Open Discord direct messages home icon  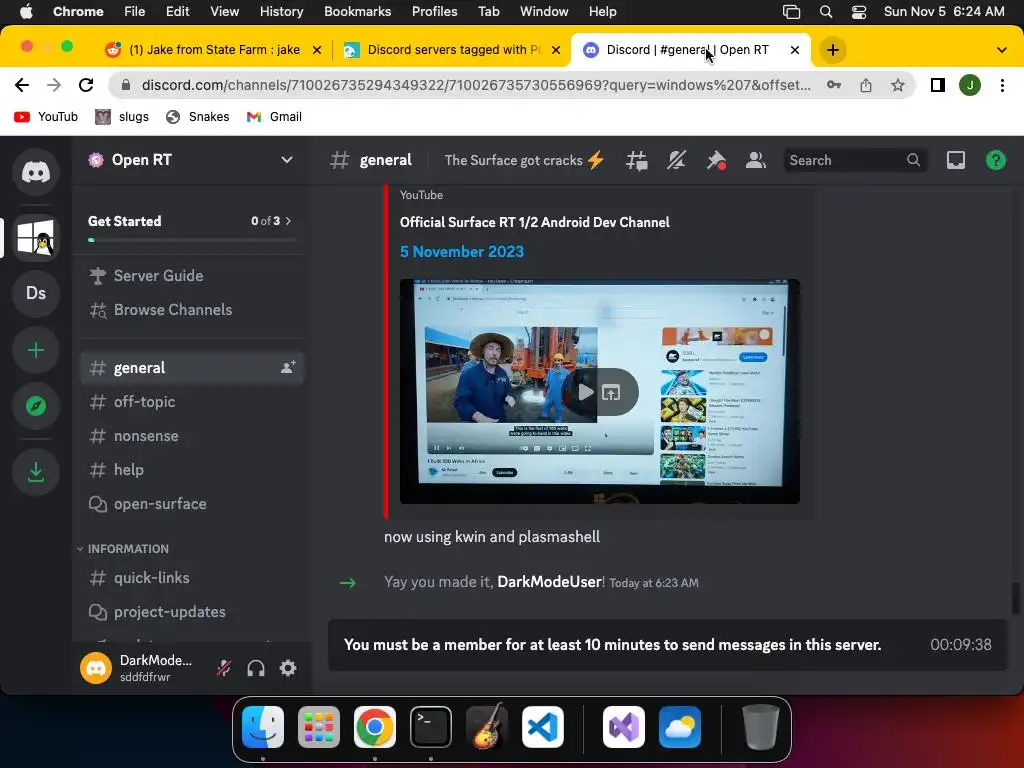click(36, 172)
